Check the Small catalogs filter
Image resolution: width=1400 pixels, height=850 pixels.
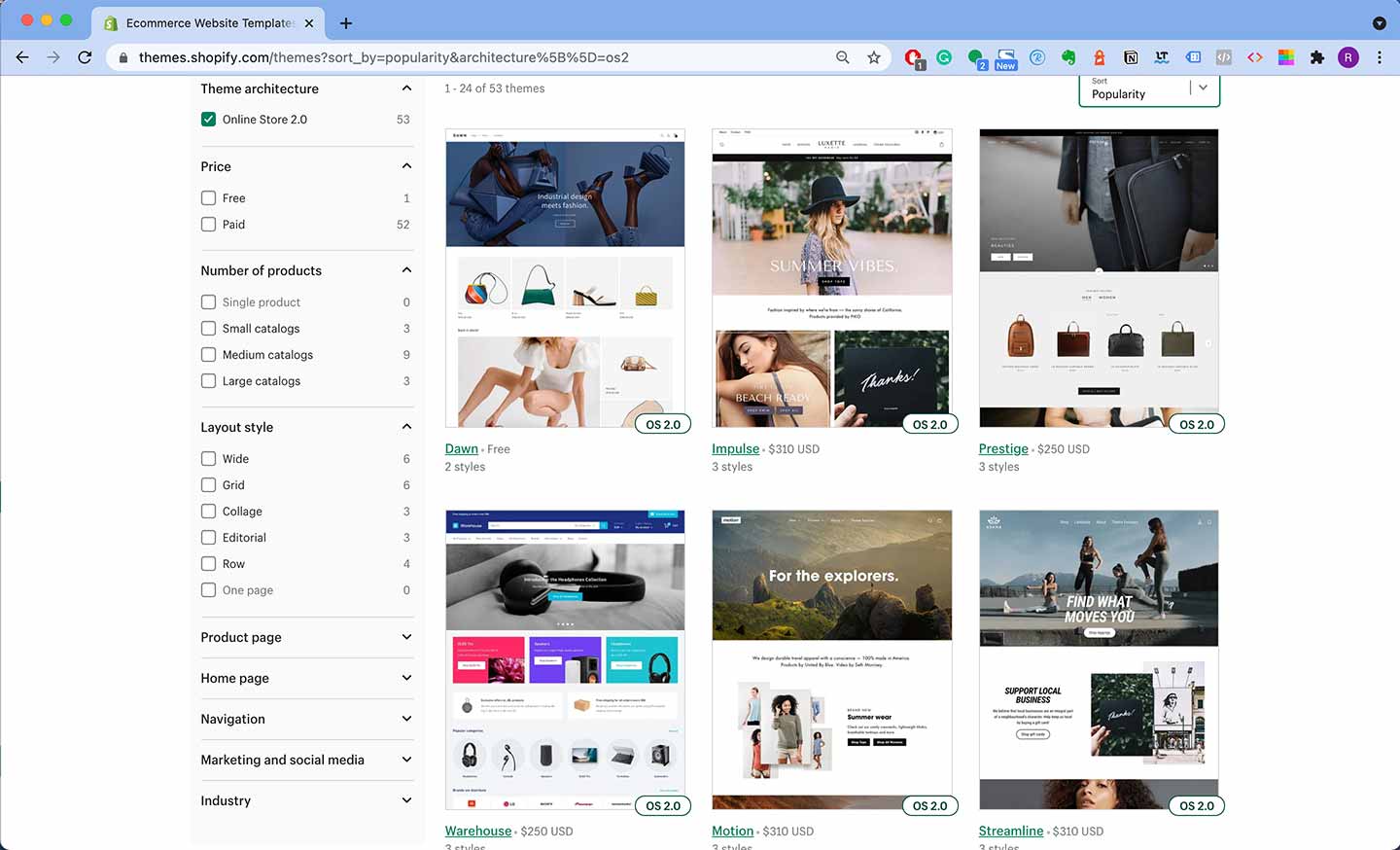coord(208,329)
